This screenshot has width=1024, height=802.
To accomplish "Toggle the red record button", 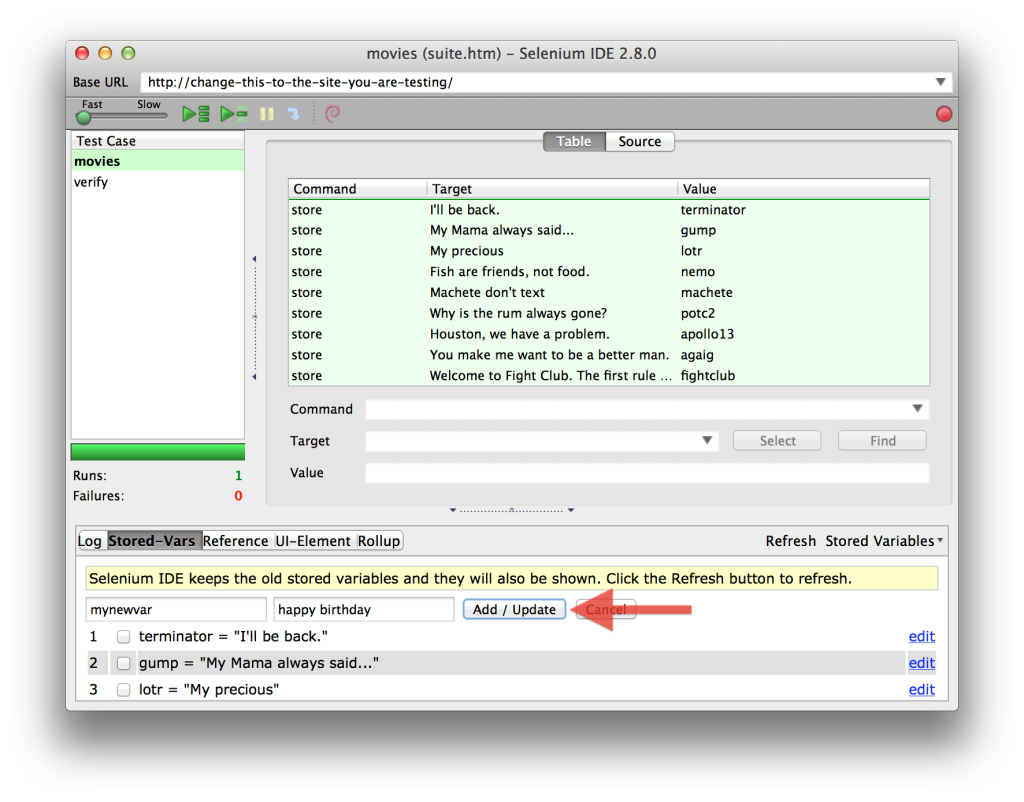I will 943,114.
